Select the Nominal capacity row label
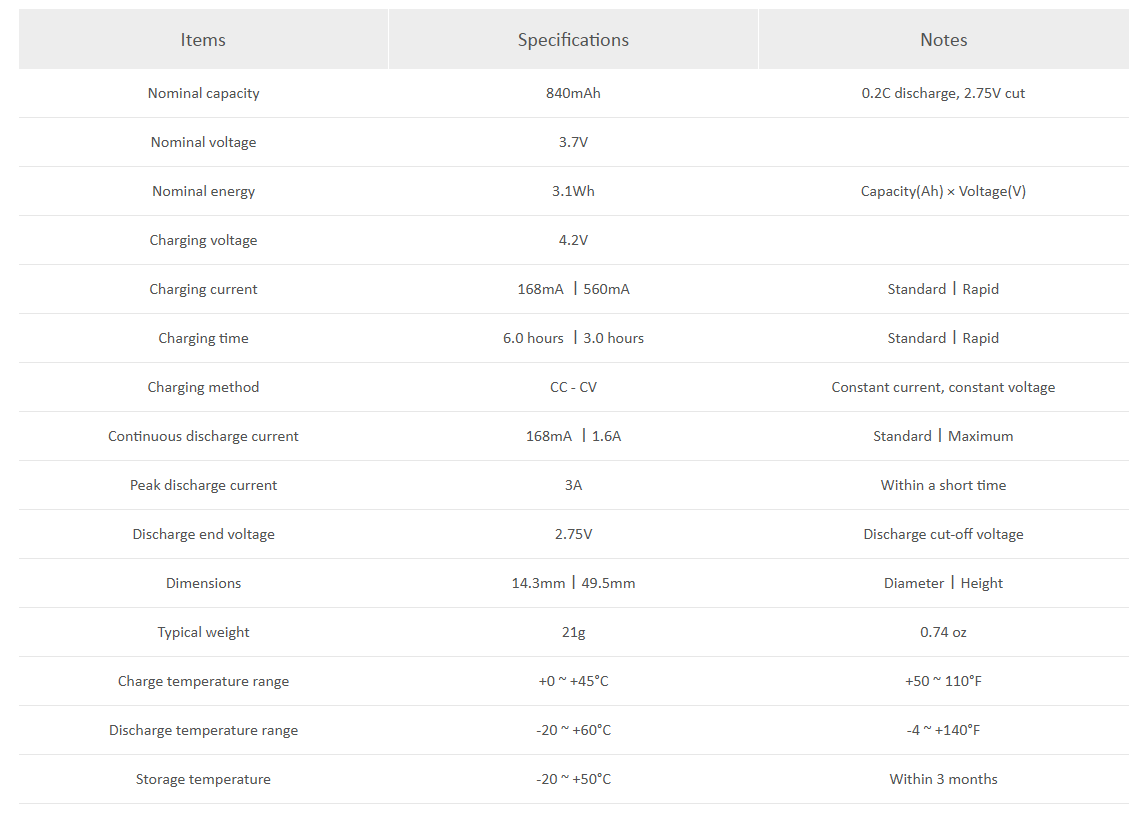 tap(203, 93)
